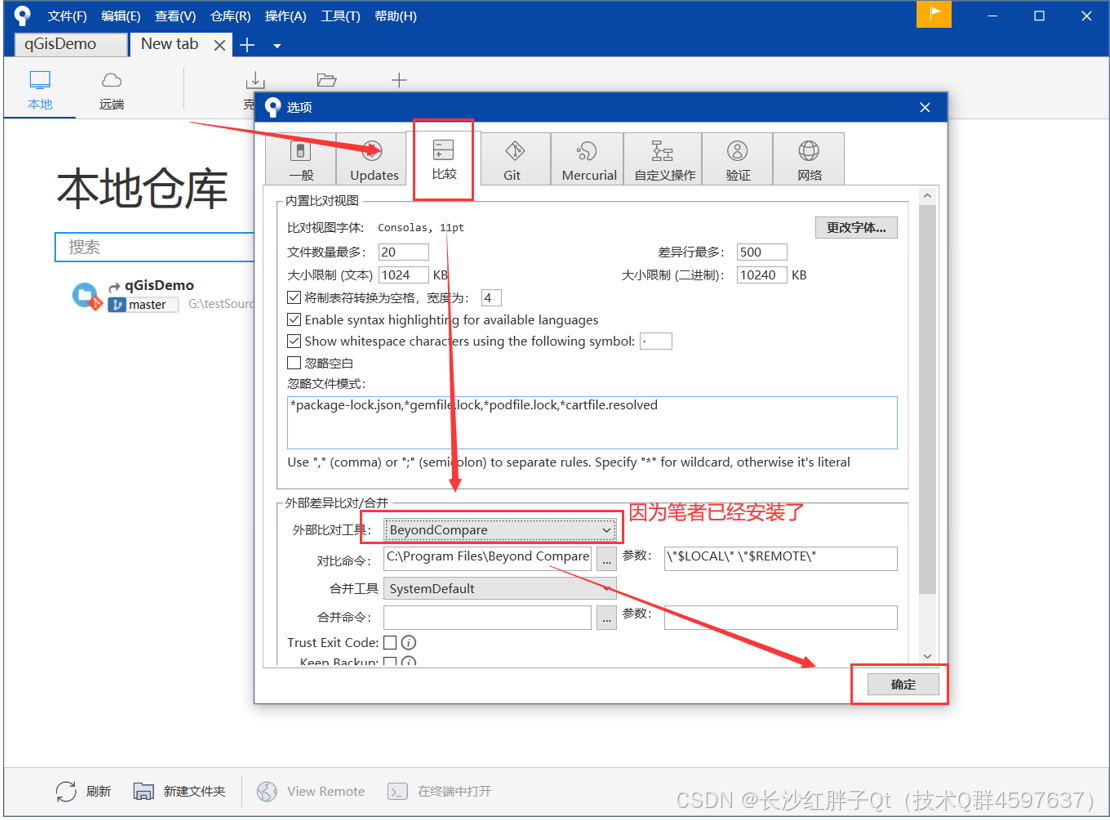Click the options dialog scroll up arrow
1110x820 pixels.
[927, 196]
